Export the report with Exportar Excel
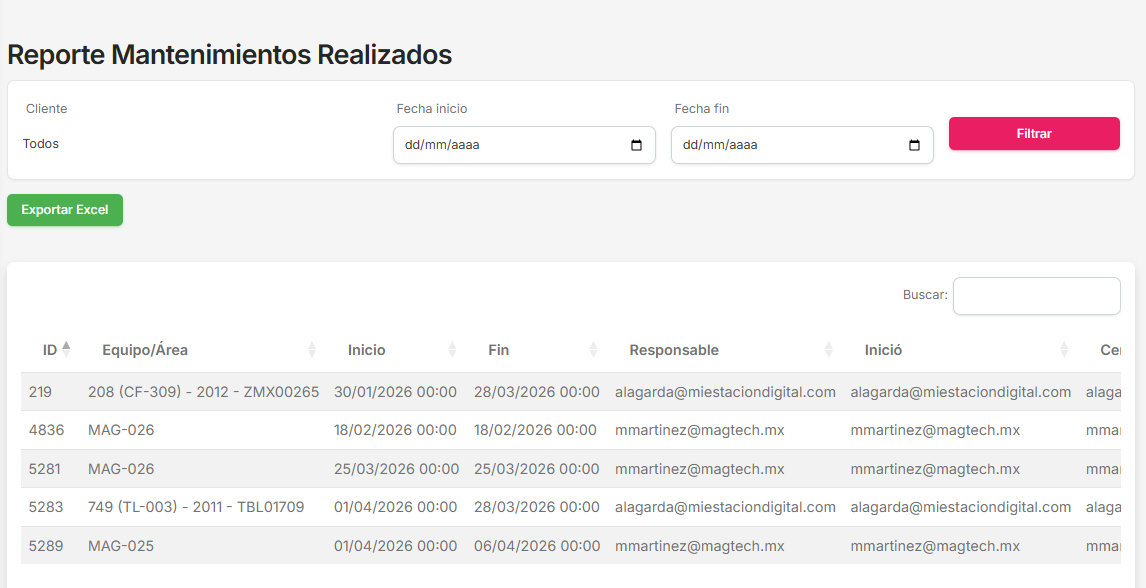1146x588 pixels. (65, 210)
